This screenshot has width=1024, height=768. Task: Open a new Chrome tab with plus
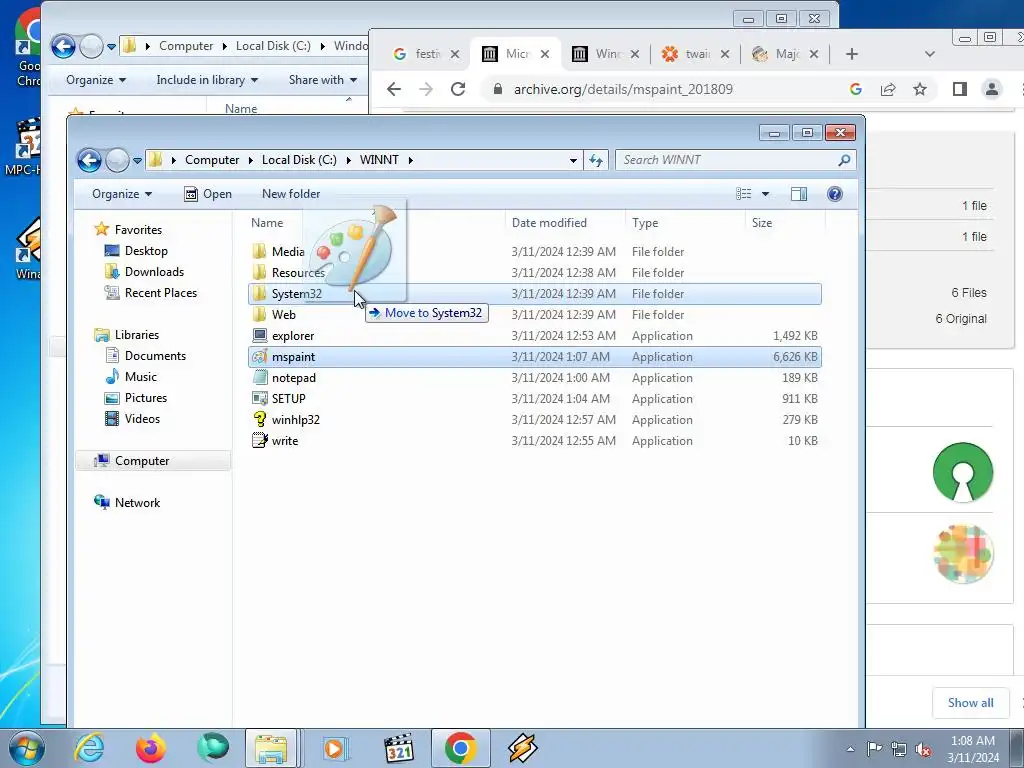[852, 54]
